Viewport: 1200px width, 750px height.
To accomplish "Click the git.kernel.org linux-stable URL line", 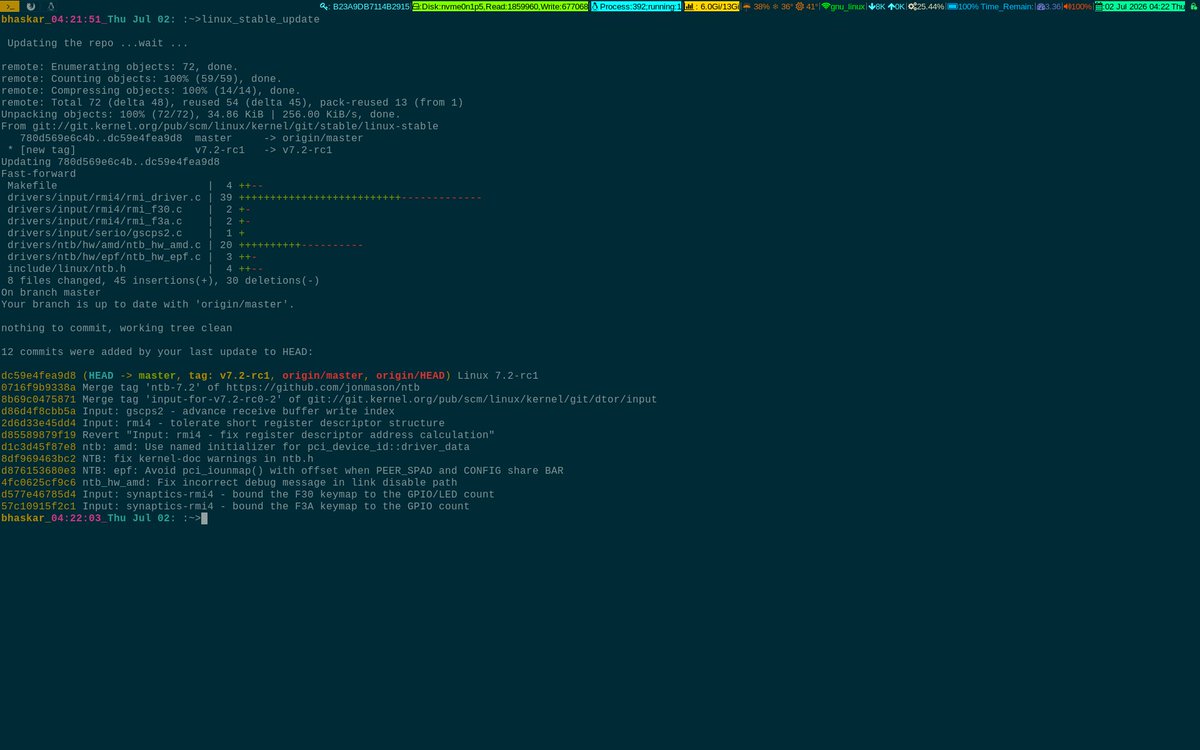I will click(x=219, y=126).
